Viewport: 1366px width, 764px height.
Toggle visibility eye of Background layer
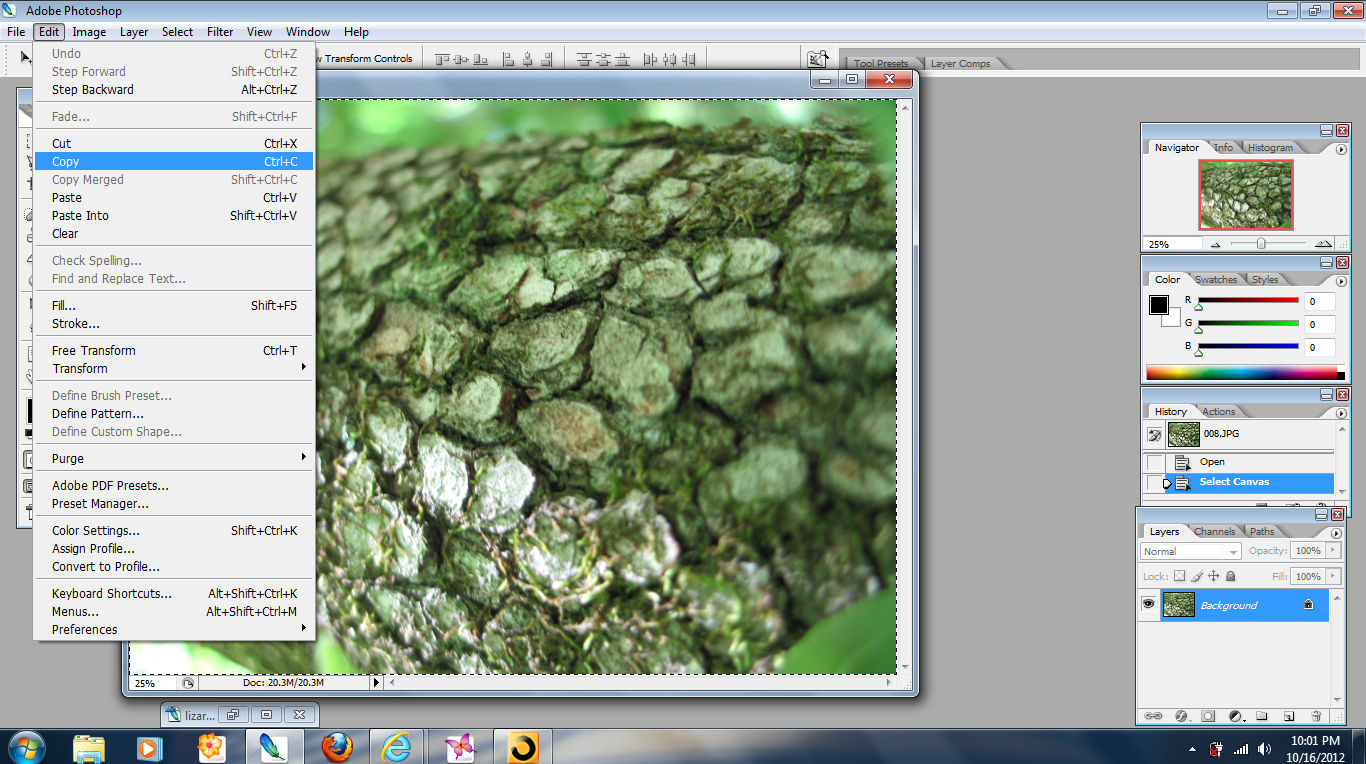point(1148,604)
